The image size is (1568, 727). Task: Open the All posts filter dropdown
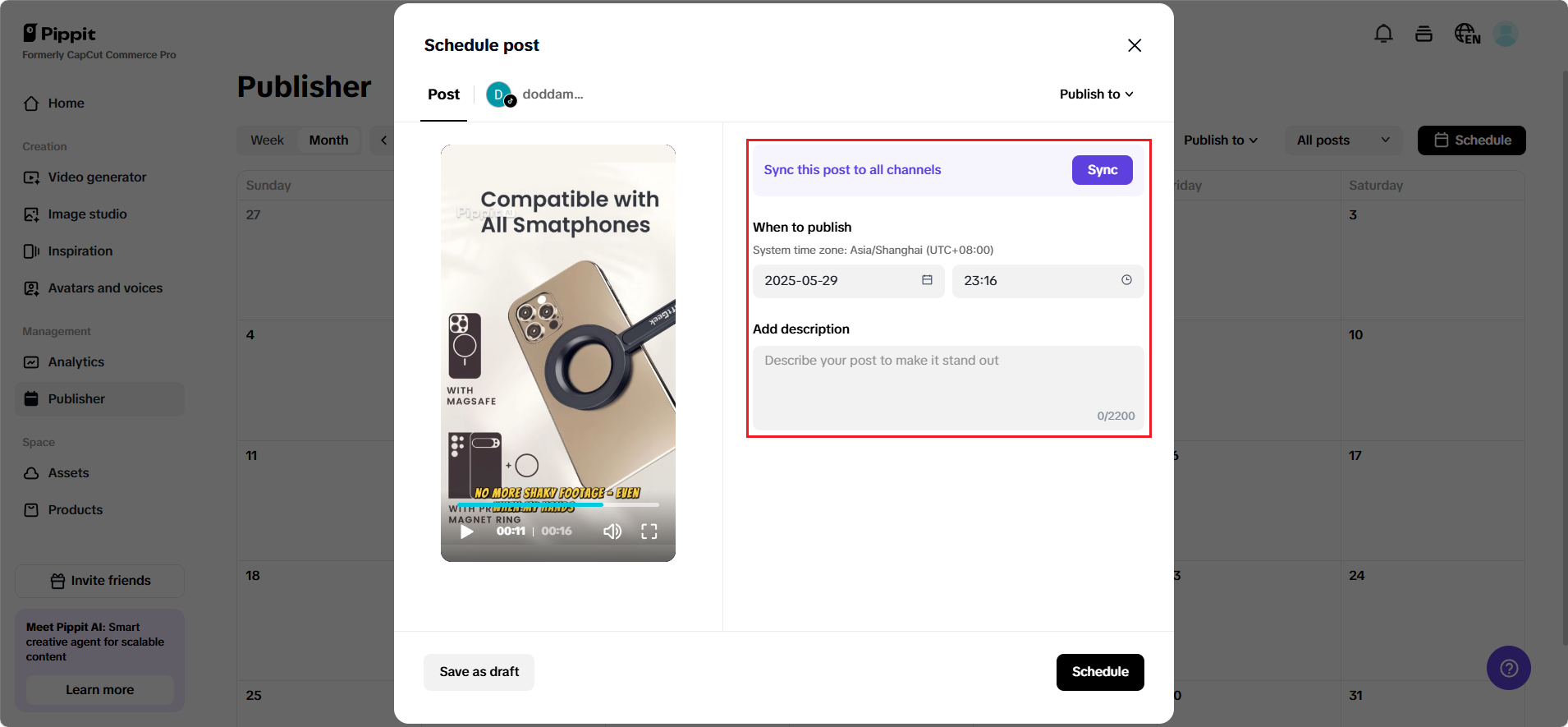[x=1342, y=140]
